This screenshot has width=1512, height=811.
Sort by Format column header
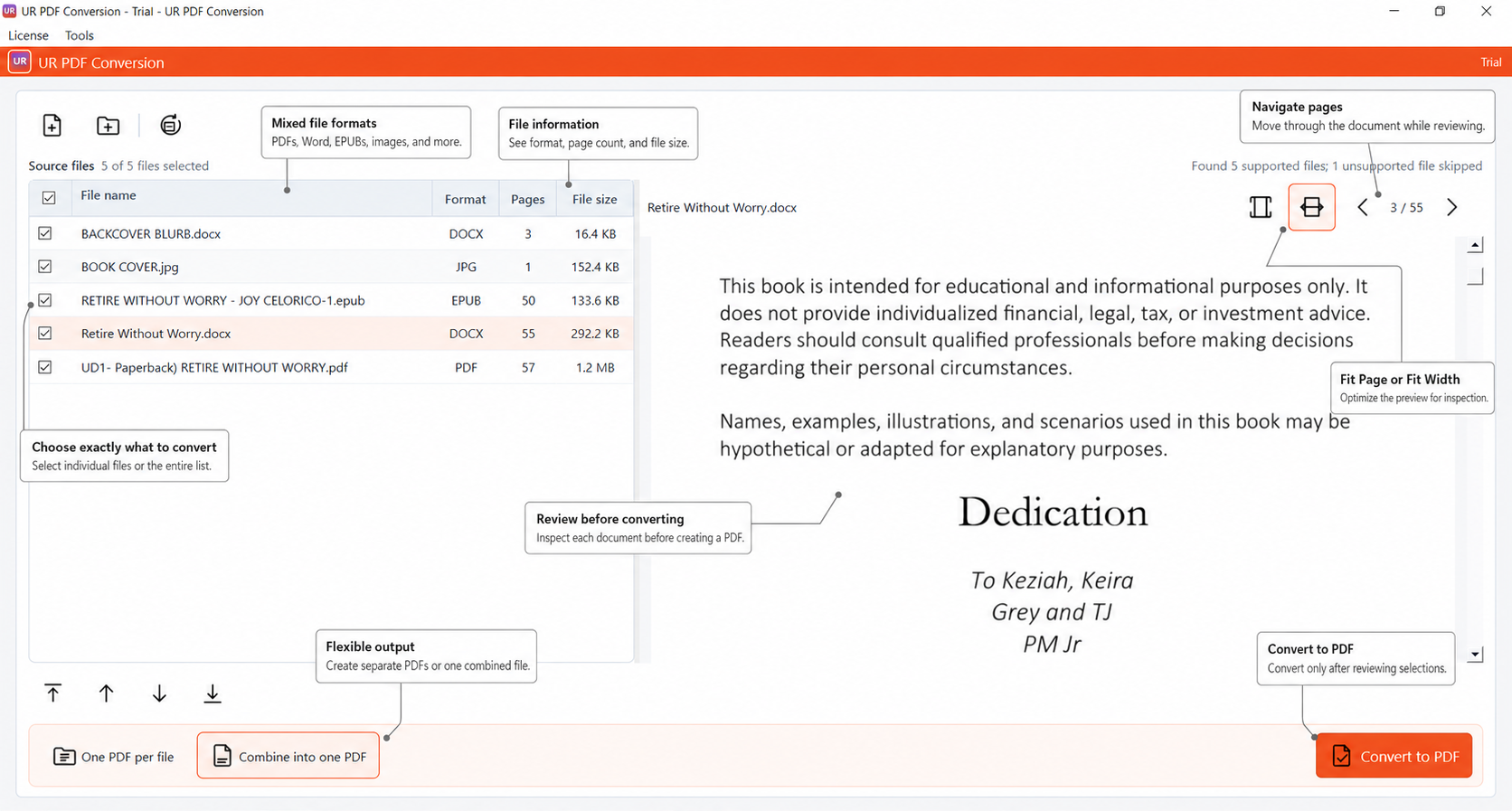465,199
